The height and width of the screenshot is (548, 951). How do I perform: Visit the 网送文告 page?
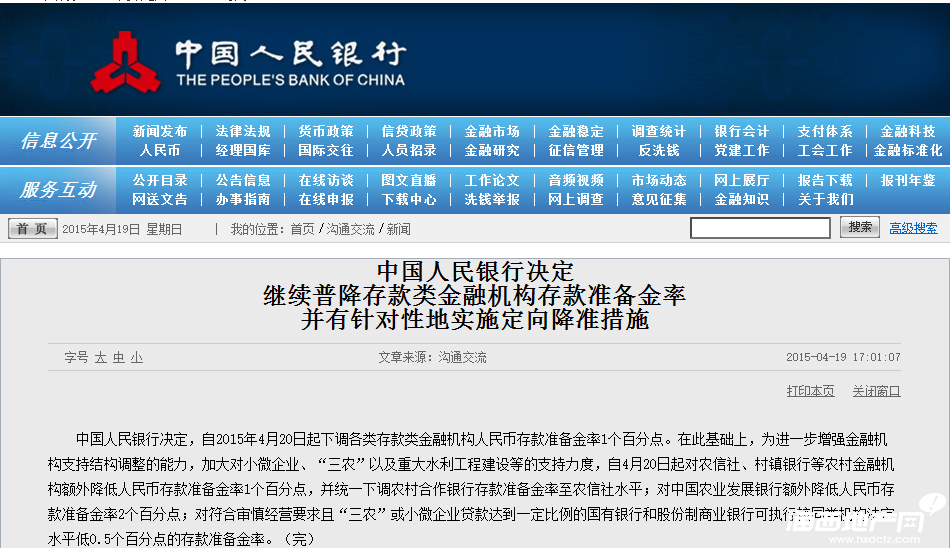(x=160, y=199)
